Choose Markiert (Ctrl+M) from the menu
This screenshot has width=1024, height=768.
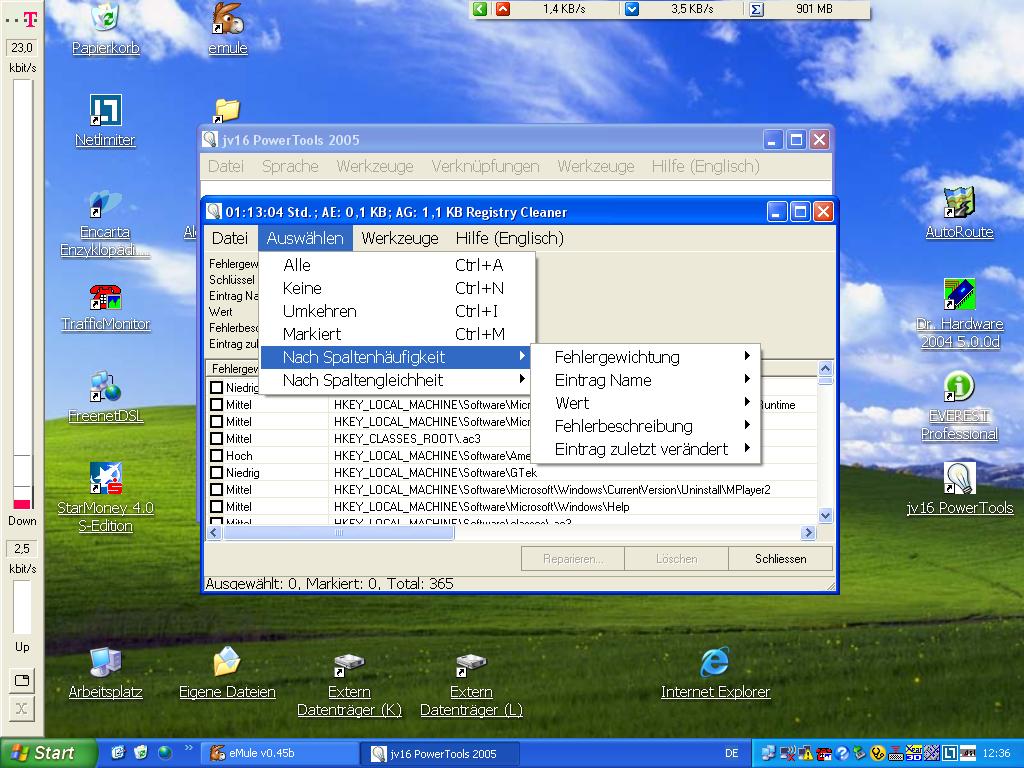pyautogui.click(x=397, y=334)
